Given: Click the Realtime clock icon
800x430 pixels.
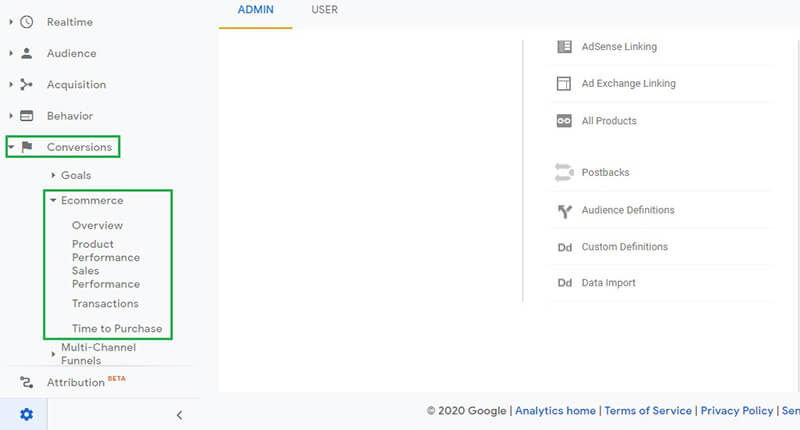Looking at the screenshot, I should point(27,22).
